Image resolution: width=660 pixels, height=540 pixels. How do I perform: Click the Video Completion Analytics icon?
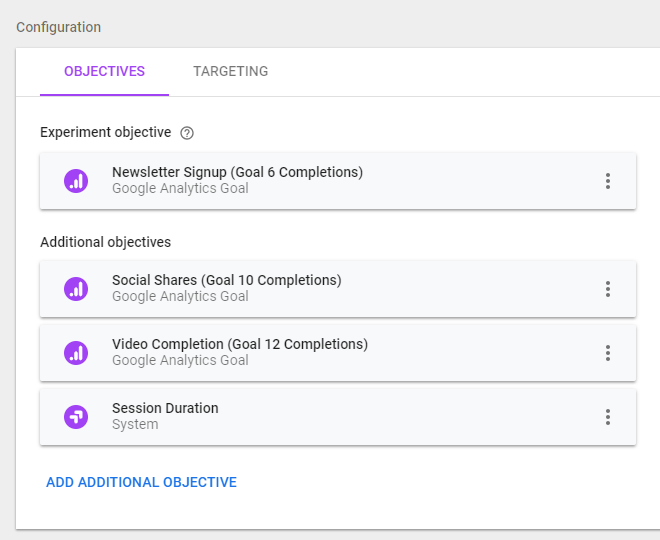(x=76, y=353)
